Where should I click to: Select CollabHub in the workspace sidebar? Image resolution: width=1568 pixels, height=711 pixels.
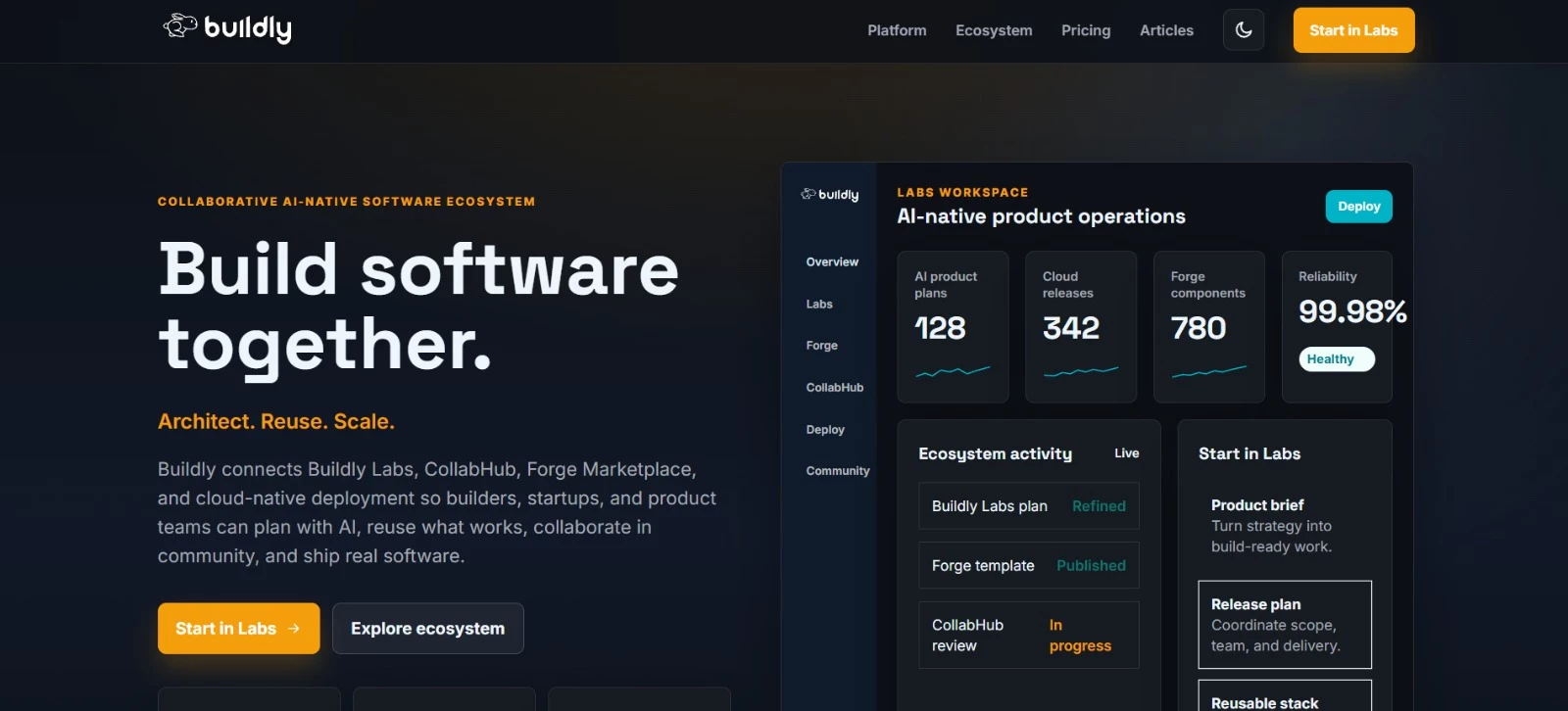(835, 388)
